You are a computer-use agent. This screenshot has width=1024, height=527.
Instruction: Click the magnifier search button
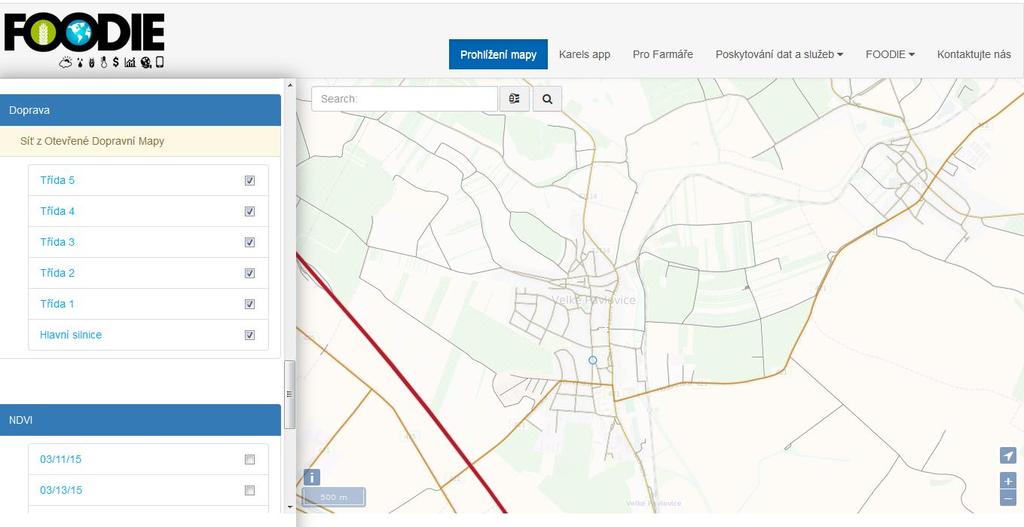click(547, 99)
